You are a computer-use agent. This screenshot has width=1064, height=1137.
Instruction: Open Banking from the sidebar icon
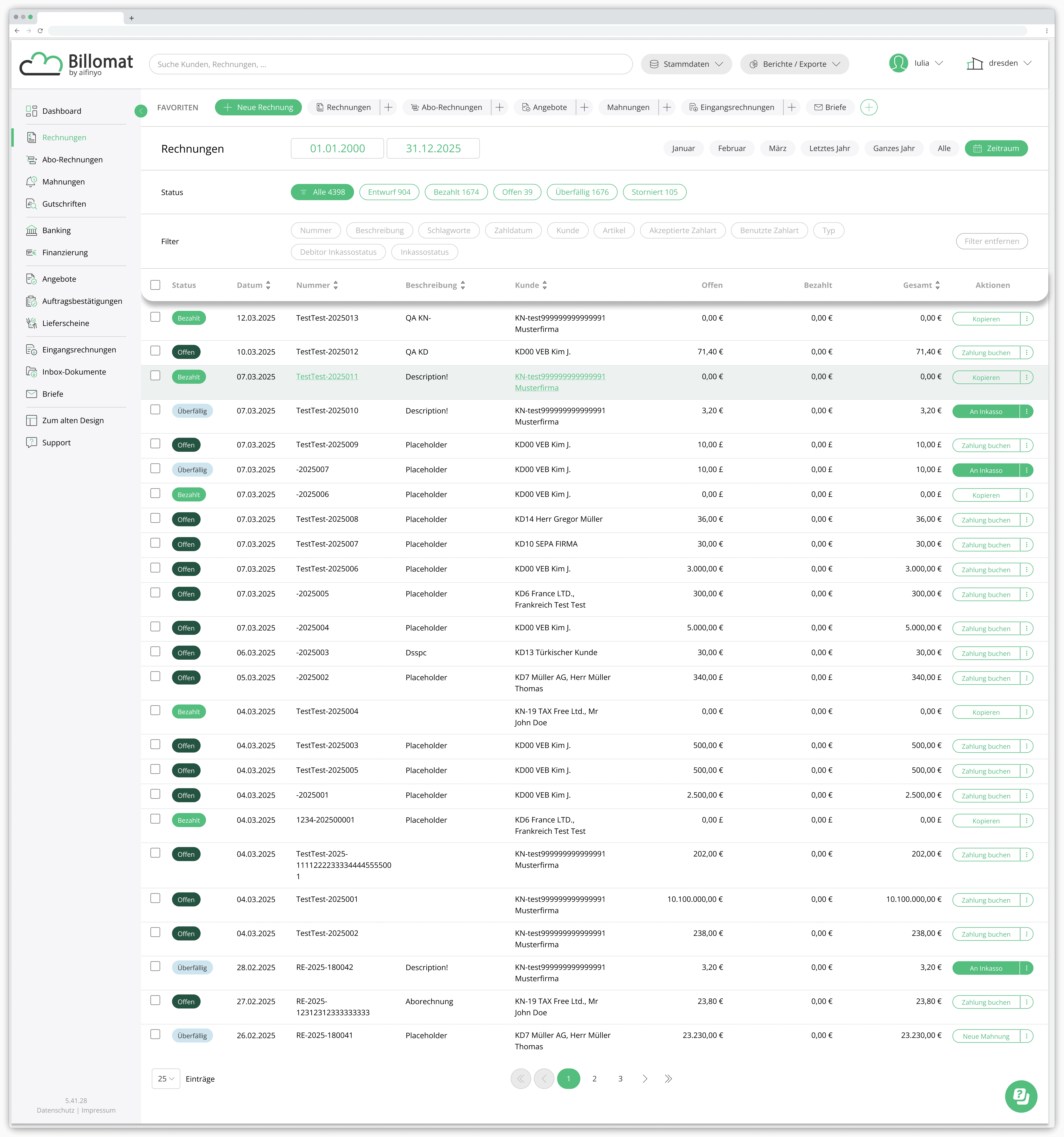[32, 231]
